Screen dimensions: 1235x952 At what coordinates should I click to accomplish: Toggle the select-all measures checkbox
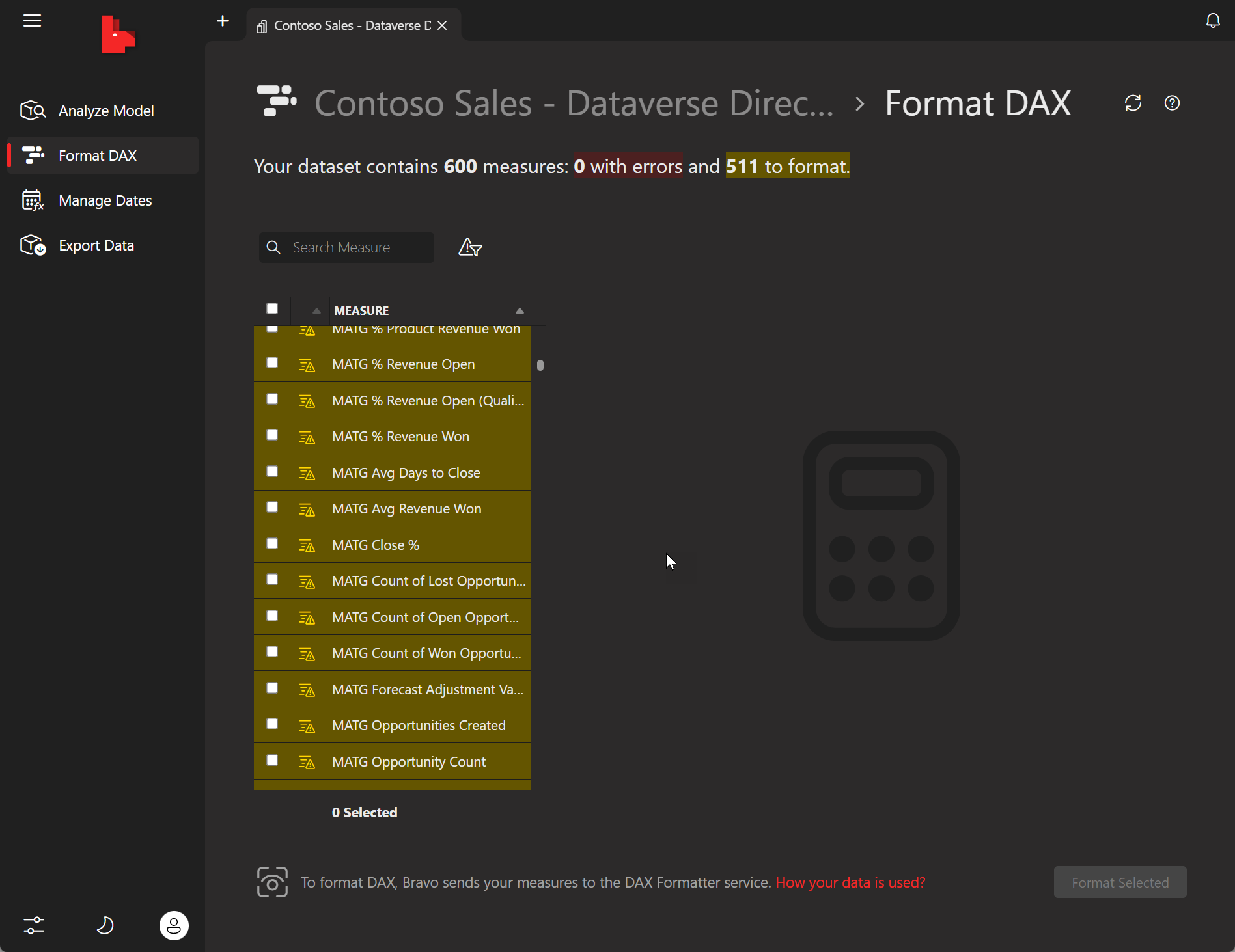pyautogui.click(x=272, y=308)
